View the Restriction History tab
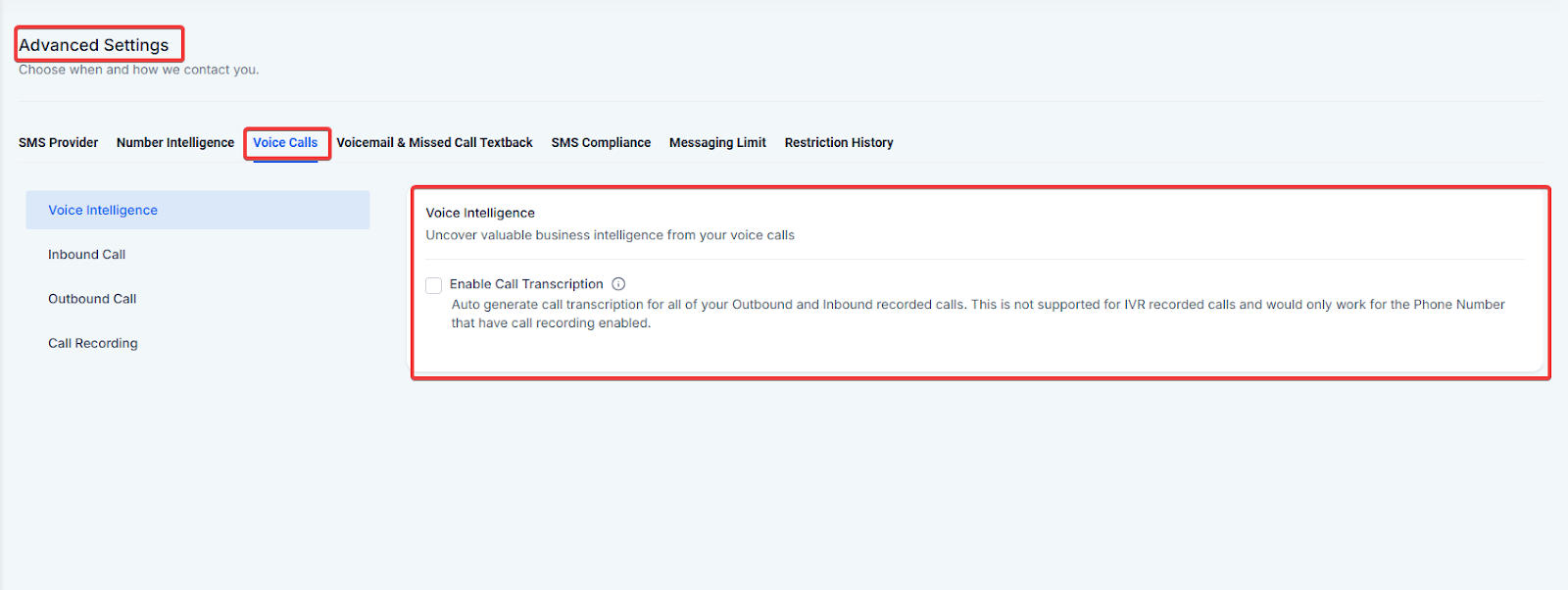Screen dimensions: 1568x590 click(x=839, y=143)
